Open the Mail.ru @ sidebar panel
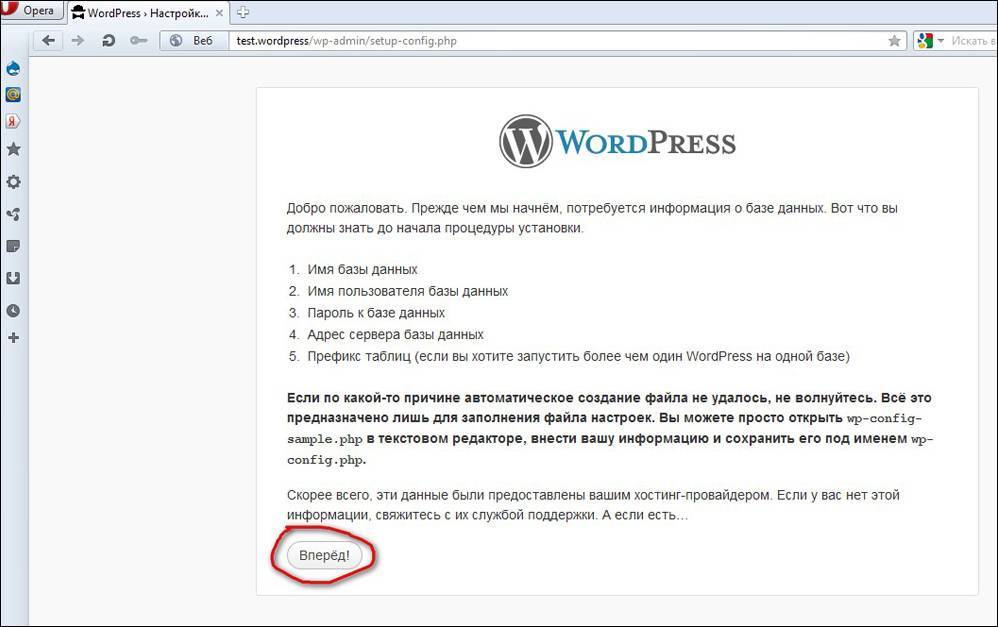The image size is (998, 627). [x=13, y=95]
